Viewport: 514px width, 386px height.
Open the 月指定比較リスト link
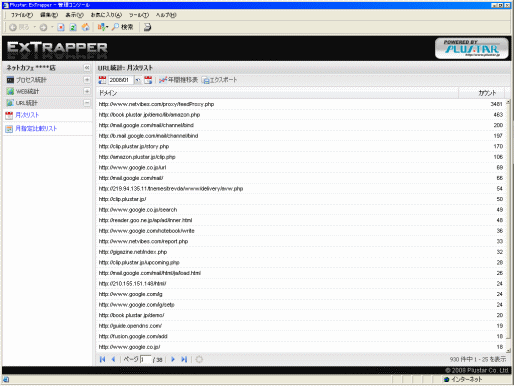36,128
